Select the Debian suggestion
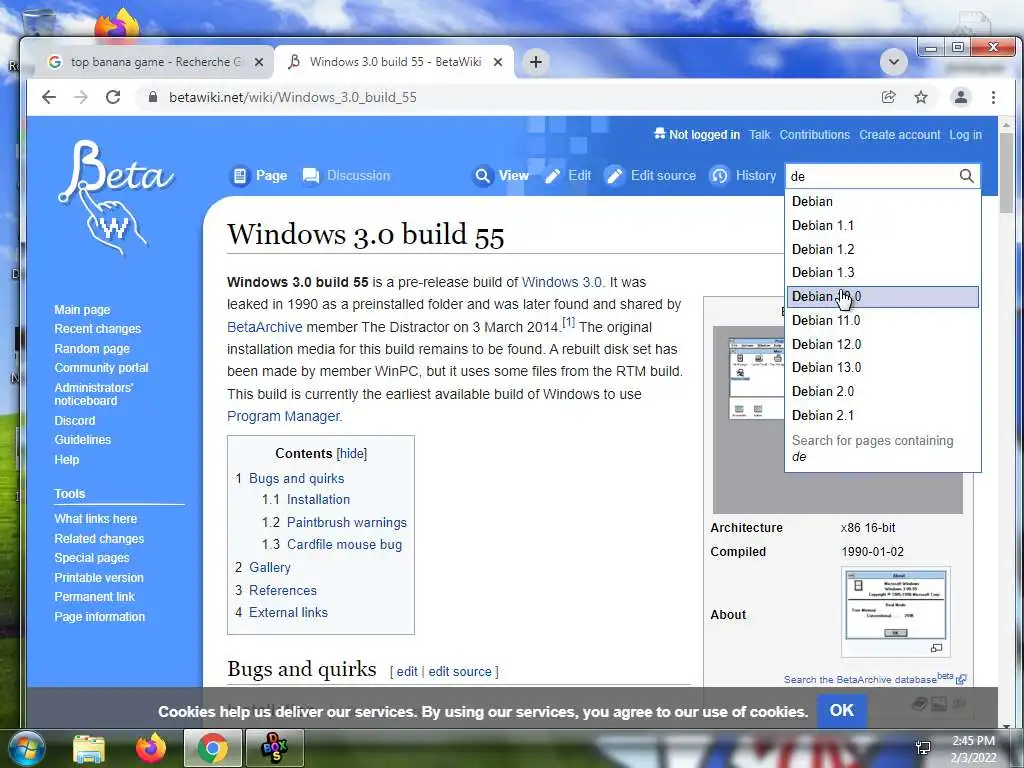This screenshot has width=1024, height=768. pos(882,201)
